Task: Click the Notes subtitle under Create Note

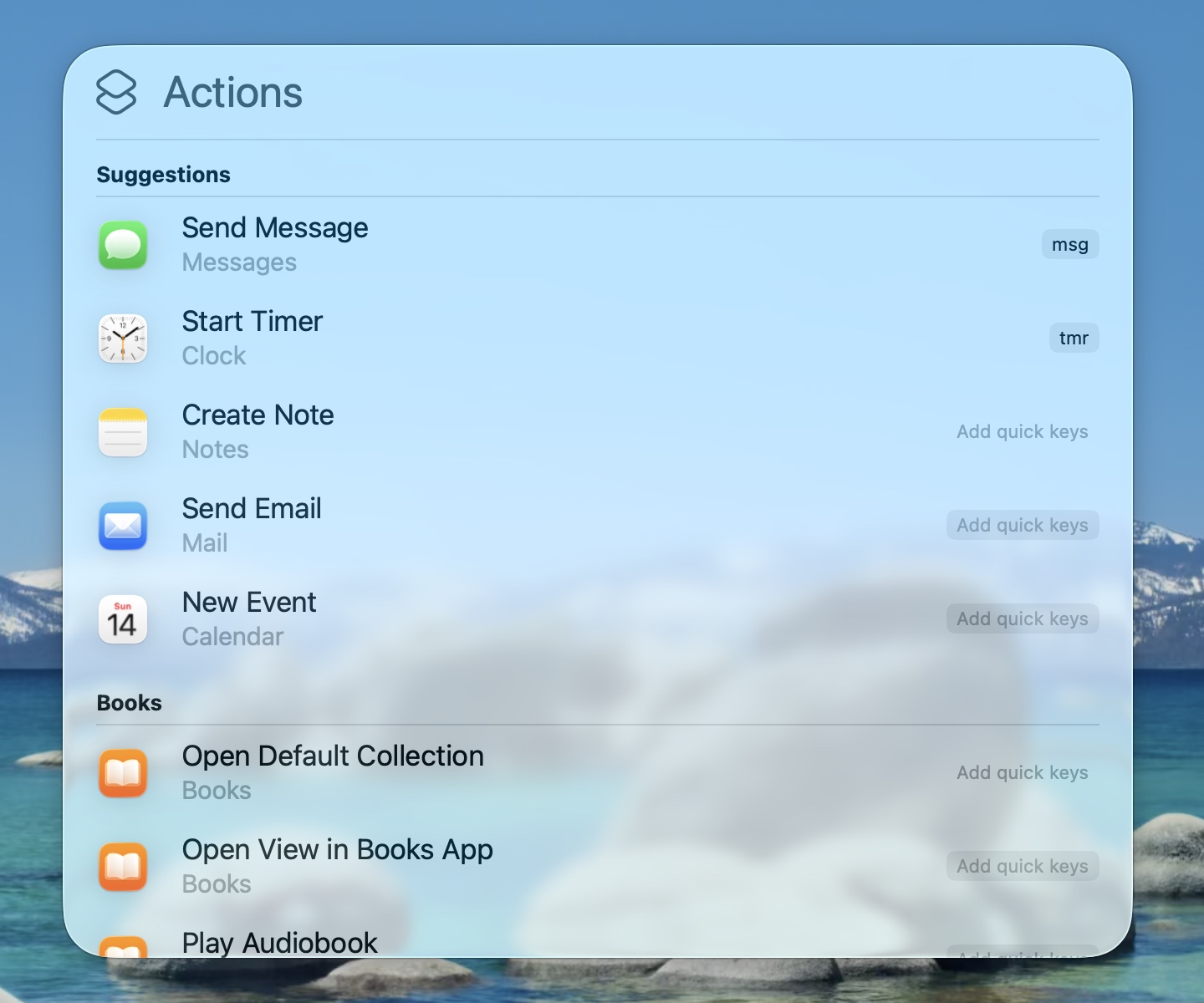Action: 216,450
